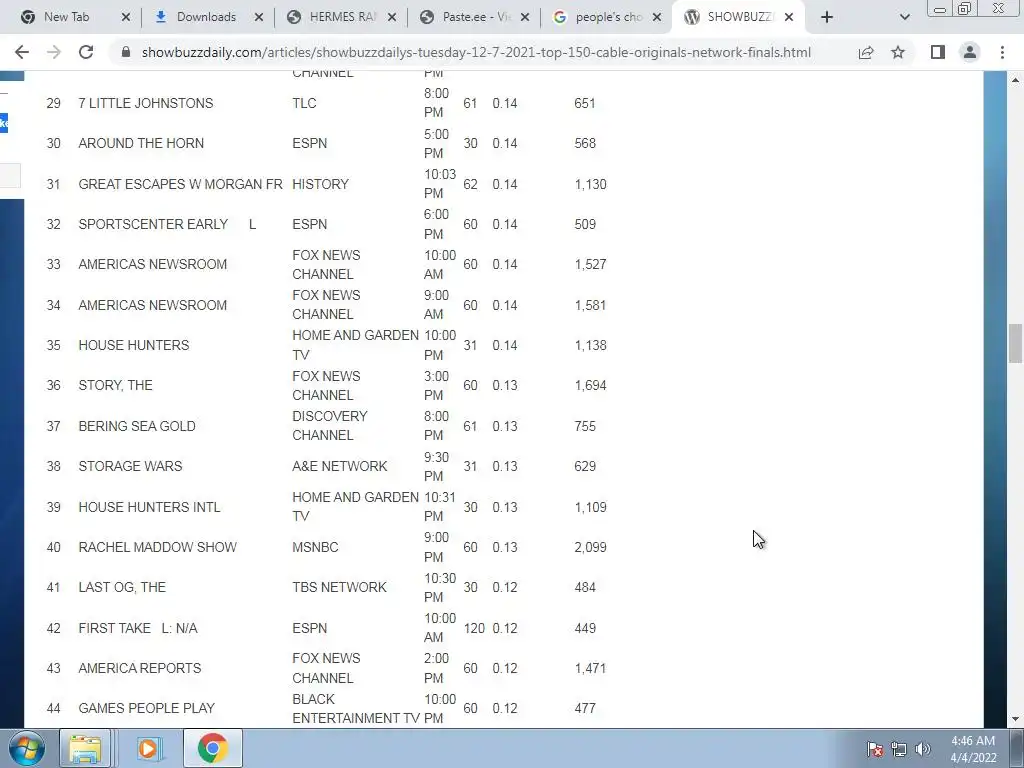Open the network tray icon
Viewport: 1024px width, 768px height.
click(899, 749)
